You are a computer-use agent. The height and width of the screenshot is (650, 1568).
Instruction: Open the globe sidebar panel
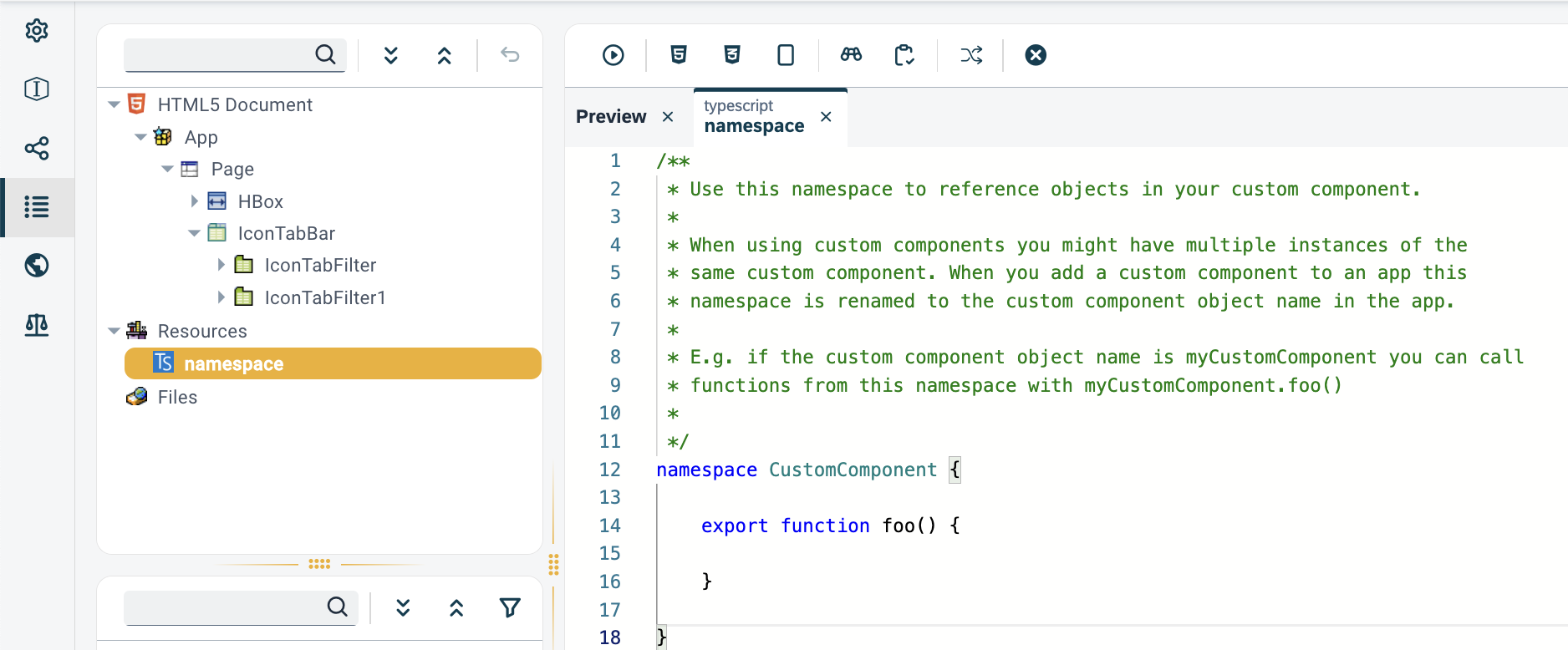click(x=37, y=266)
